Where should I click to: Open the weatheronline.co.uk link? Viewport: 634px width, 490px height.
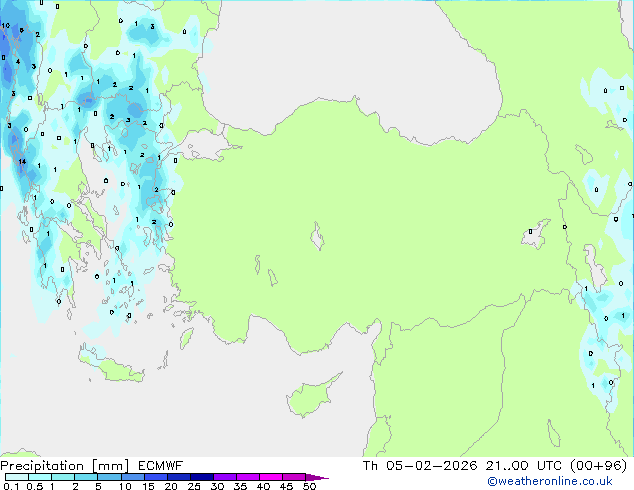click(550, 481)
